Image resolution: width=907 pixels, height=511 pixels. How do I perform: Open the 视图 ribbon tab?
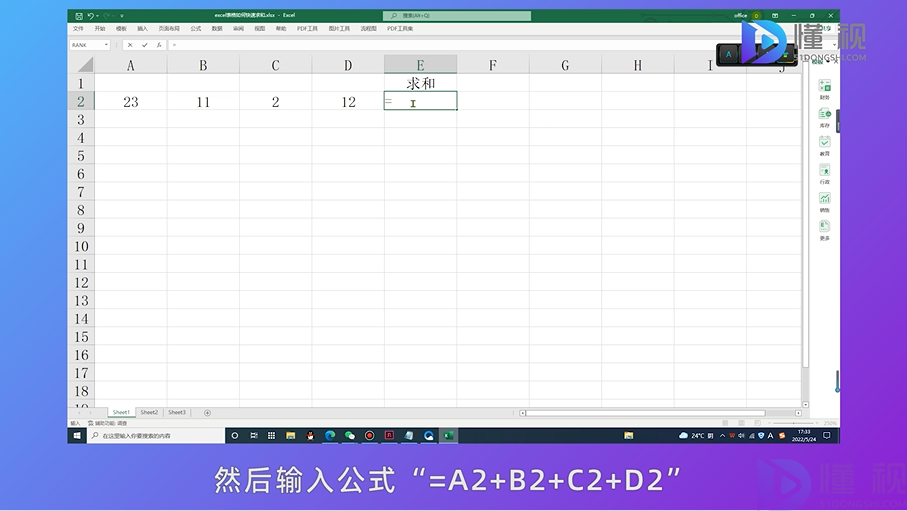pos(260,28)
